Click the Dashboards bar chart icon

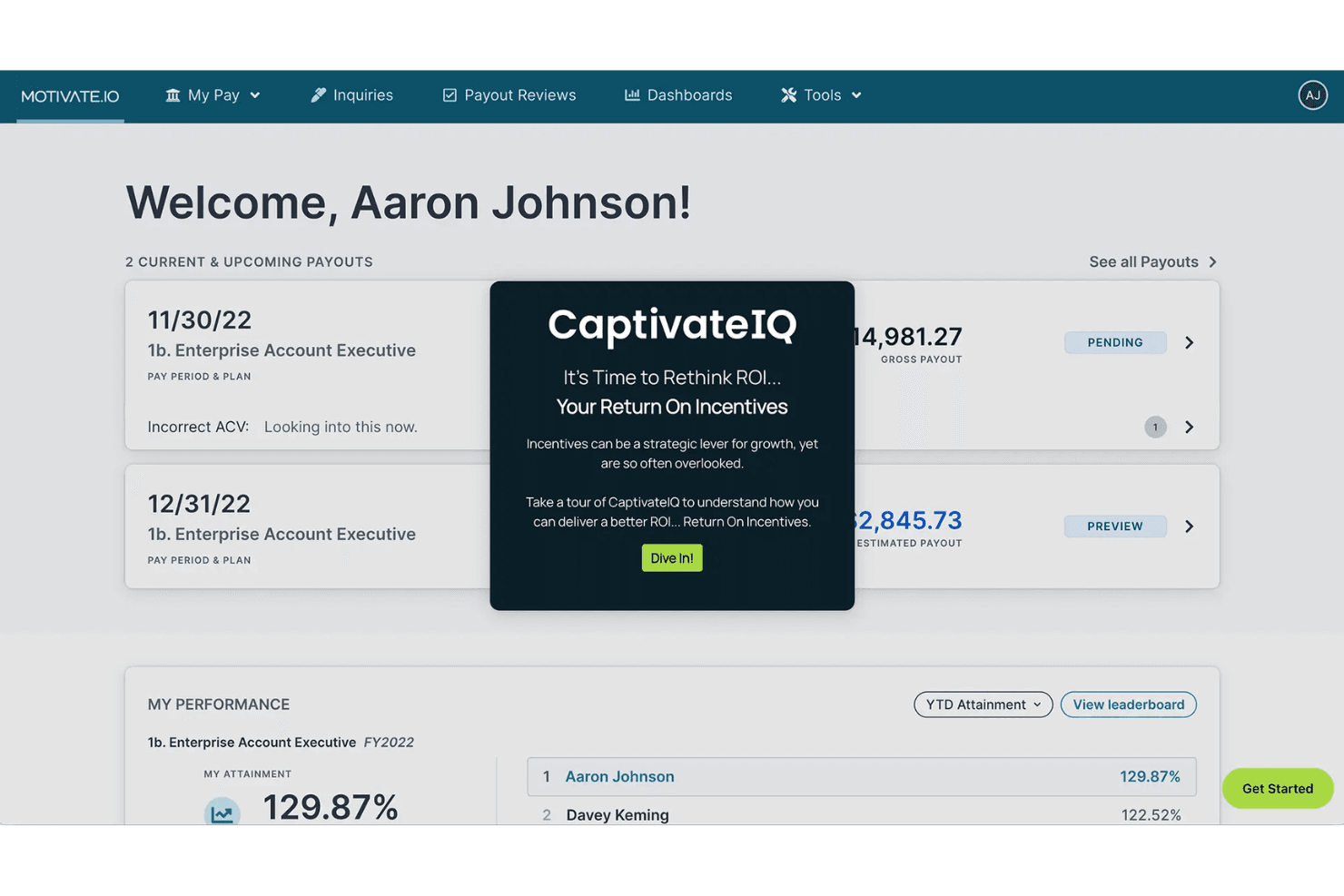632,94
